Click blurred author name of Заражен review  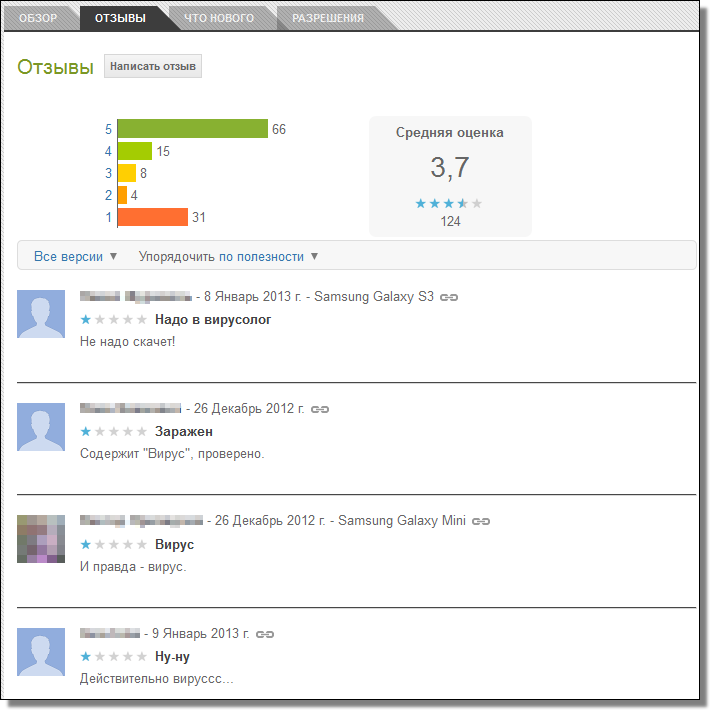[130, 408]
